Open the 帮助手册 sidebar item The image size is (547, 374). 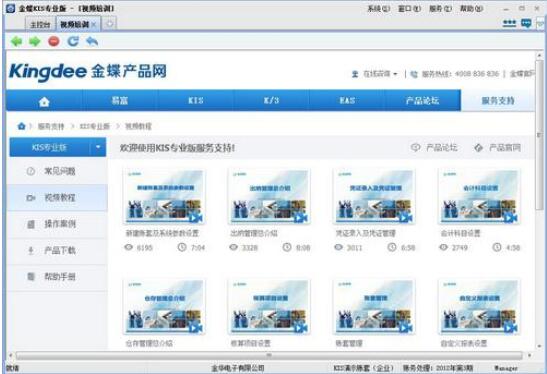(x=57, y=277)
